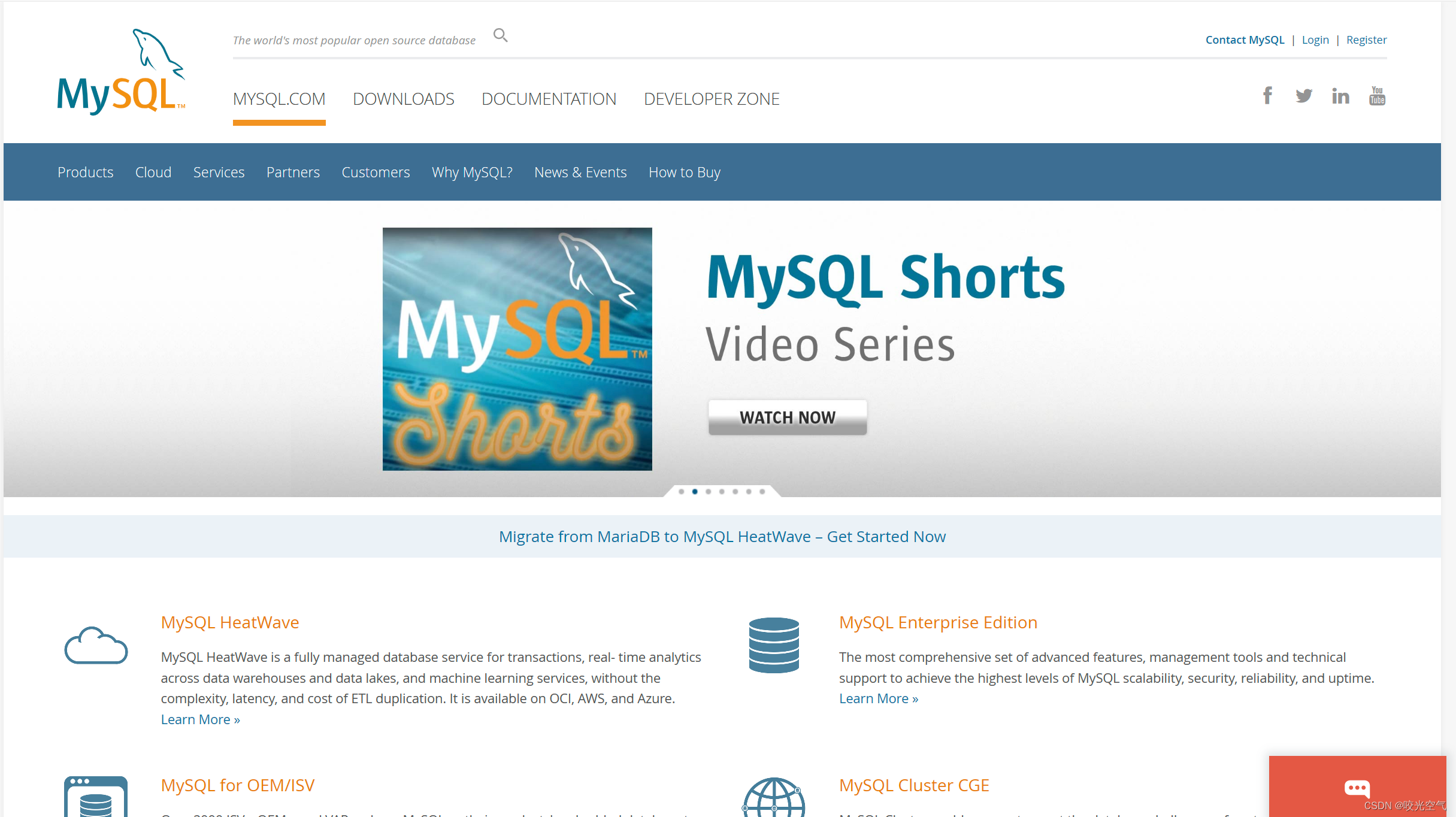The width and height of the screenshot is (1456, 817).
Task: Click the OEM/ISV browser-database icon
Action: pyautogui.click(x=96, y=797)
